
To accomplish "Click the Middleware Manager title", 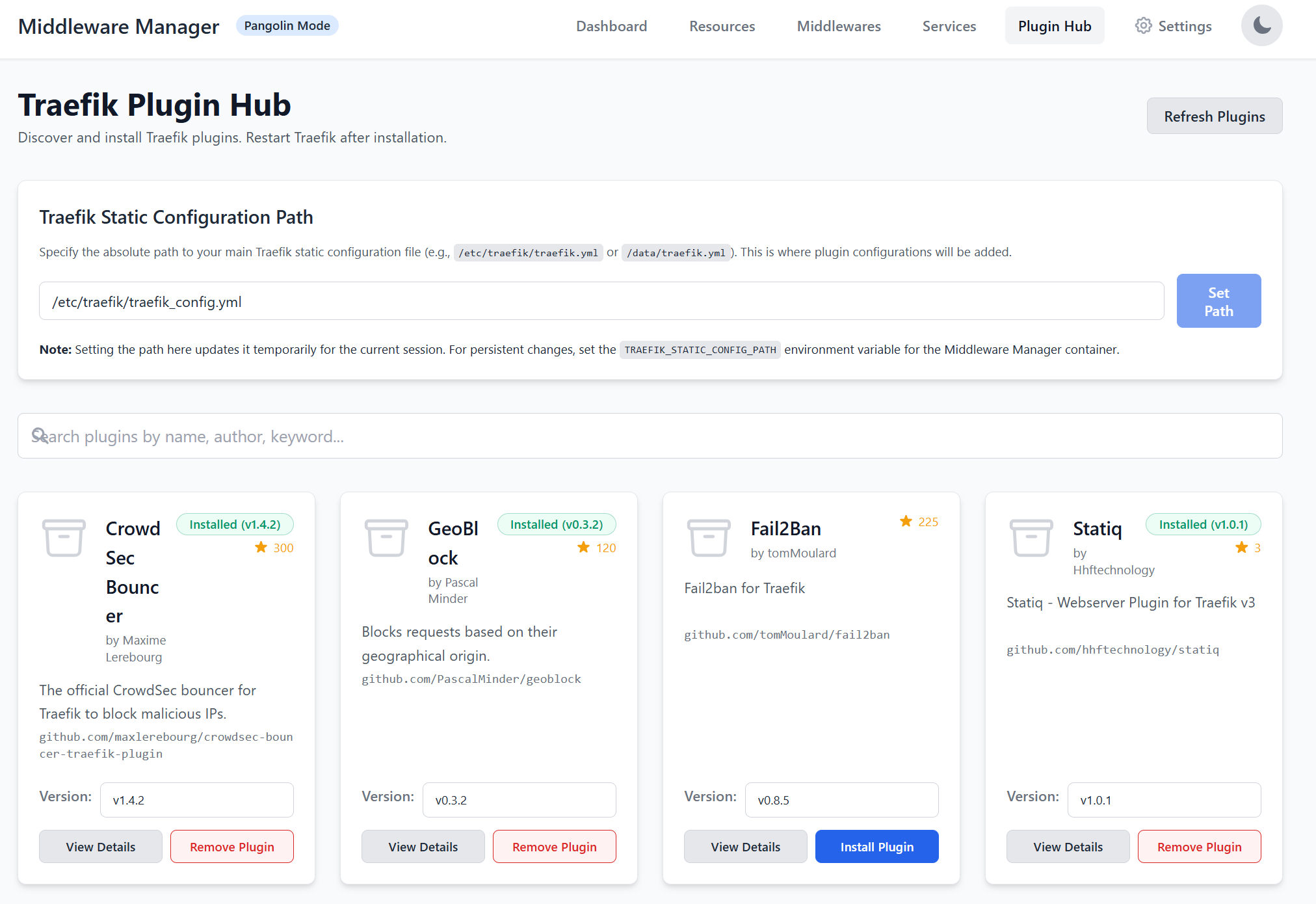I will tap(118, 27).
